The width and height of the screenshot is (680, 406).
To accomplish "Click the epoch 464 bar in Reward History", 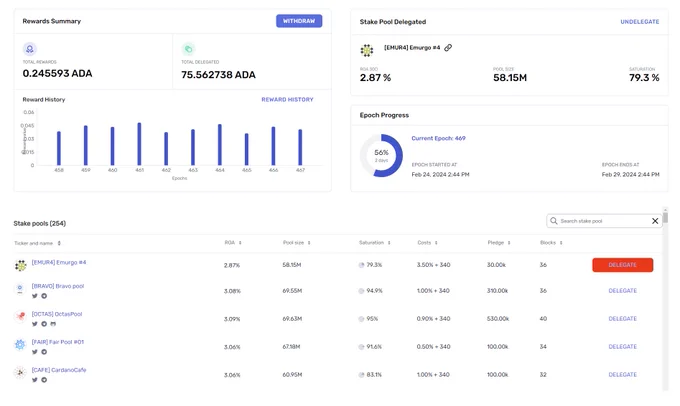I will [220, 145].
